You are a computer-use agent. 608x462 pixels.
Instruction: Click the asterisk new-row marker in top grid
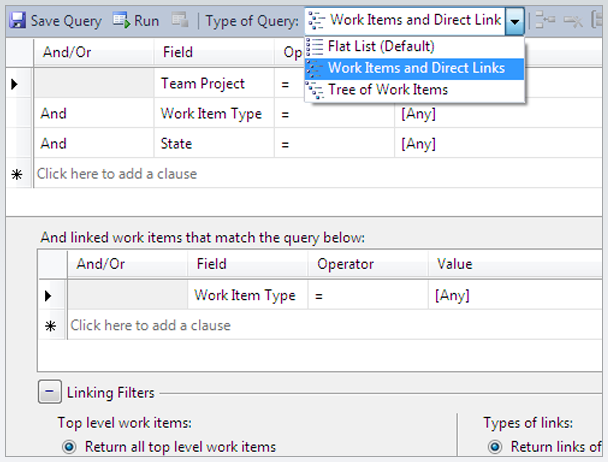pos(16,174)
